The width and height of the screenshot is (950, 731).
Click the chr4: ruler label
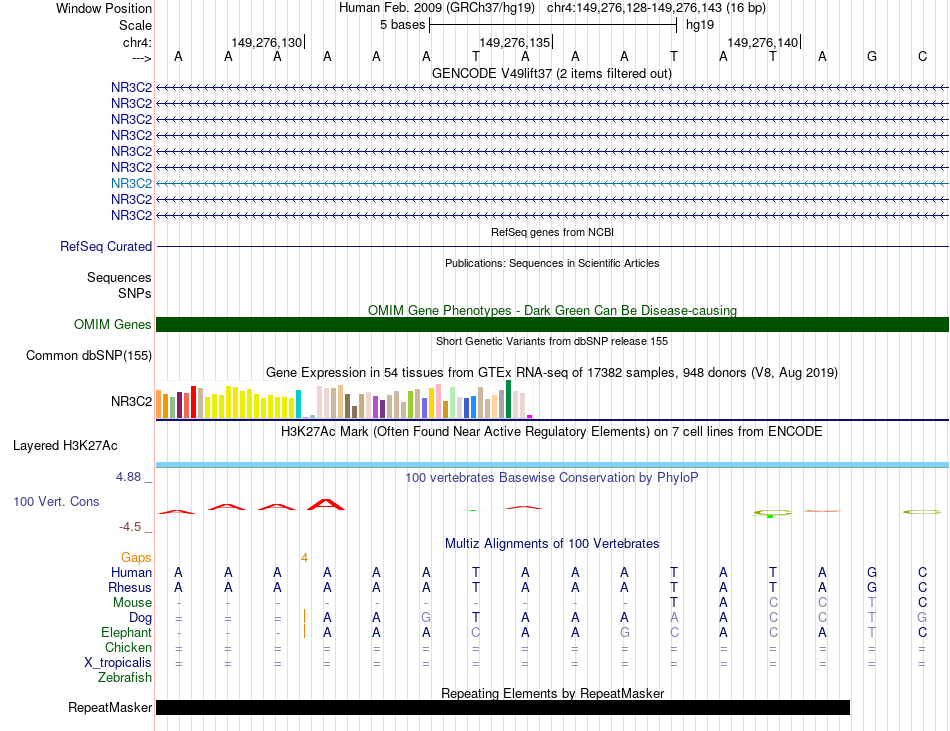point(137,42)
